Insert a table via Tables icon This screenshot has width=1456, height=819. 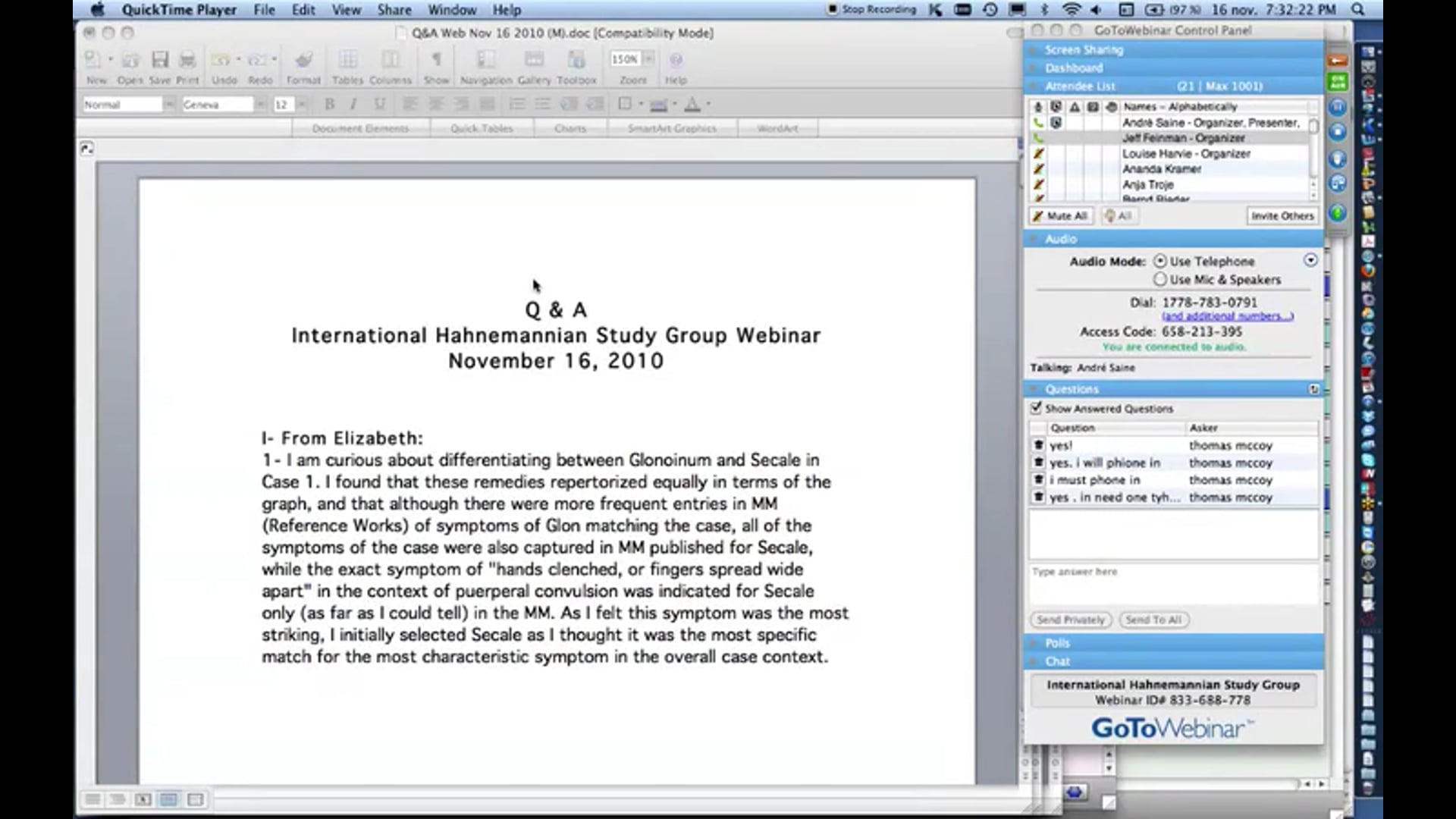(347, 61)
